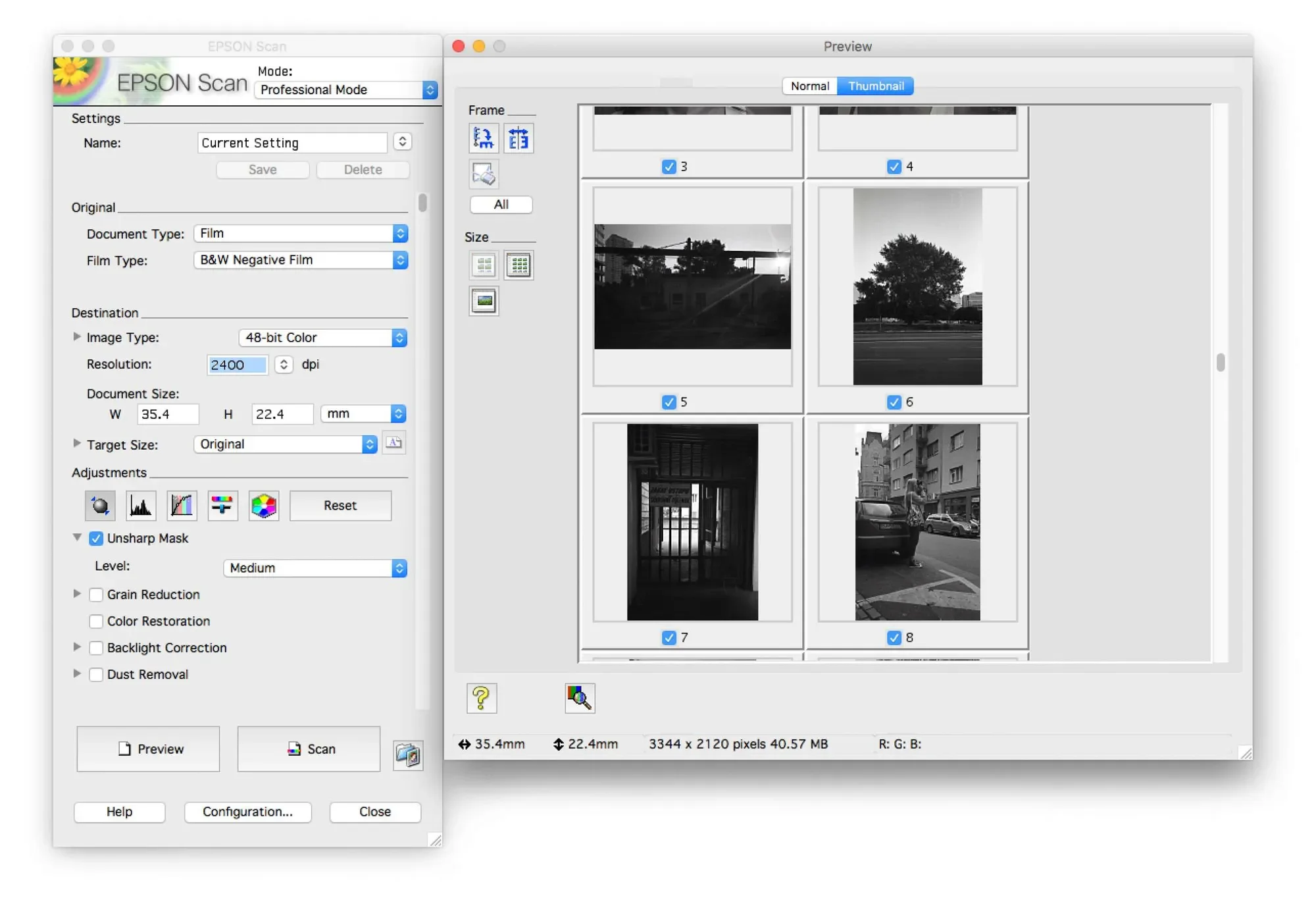
Task: Open the Tone Correction curve icon
Action: tap(182, 506)
